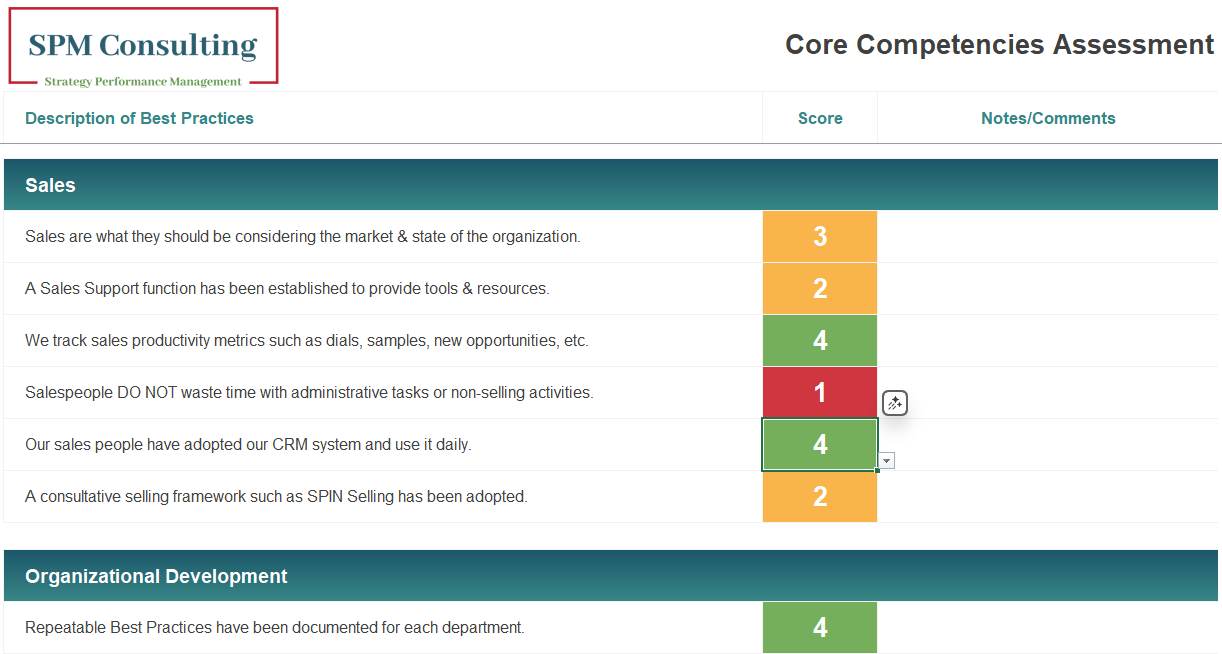Image resolution: width=1222 pixels, height=654 pixels.
Task: Open the score dropdown beside the selected cell
Action: click(x=886, y=460)
